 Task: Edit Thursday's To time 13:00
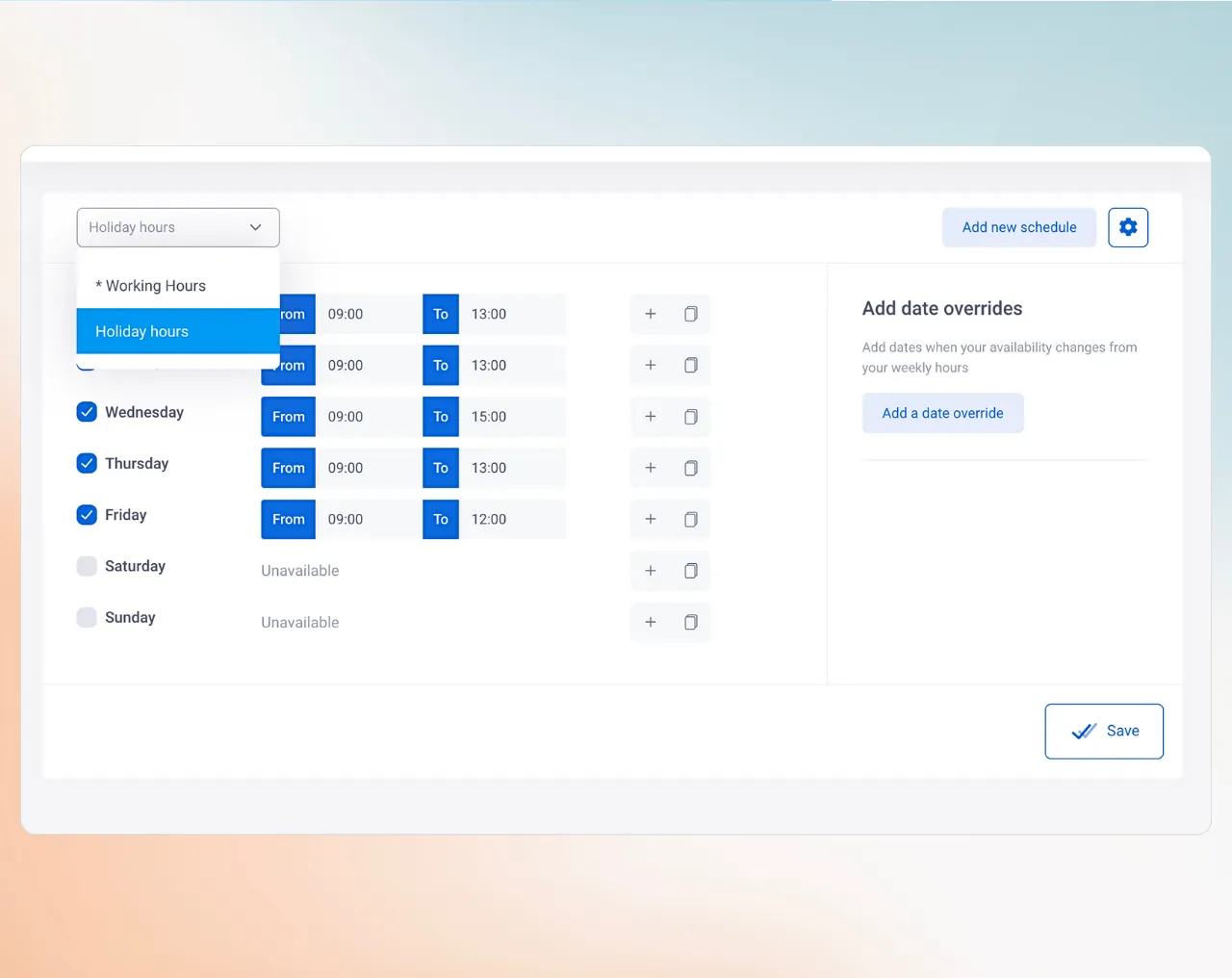(x=512, y=468)
